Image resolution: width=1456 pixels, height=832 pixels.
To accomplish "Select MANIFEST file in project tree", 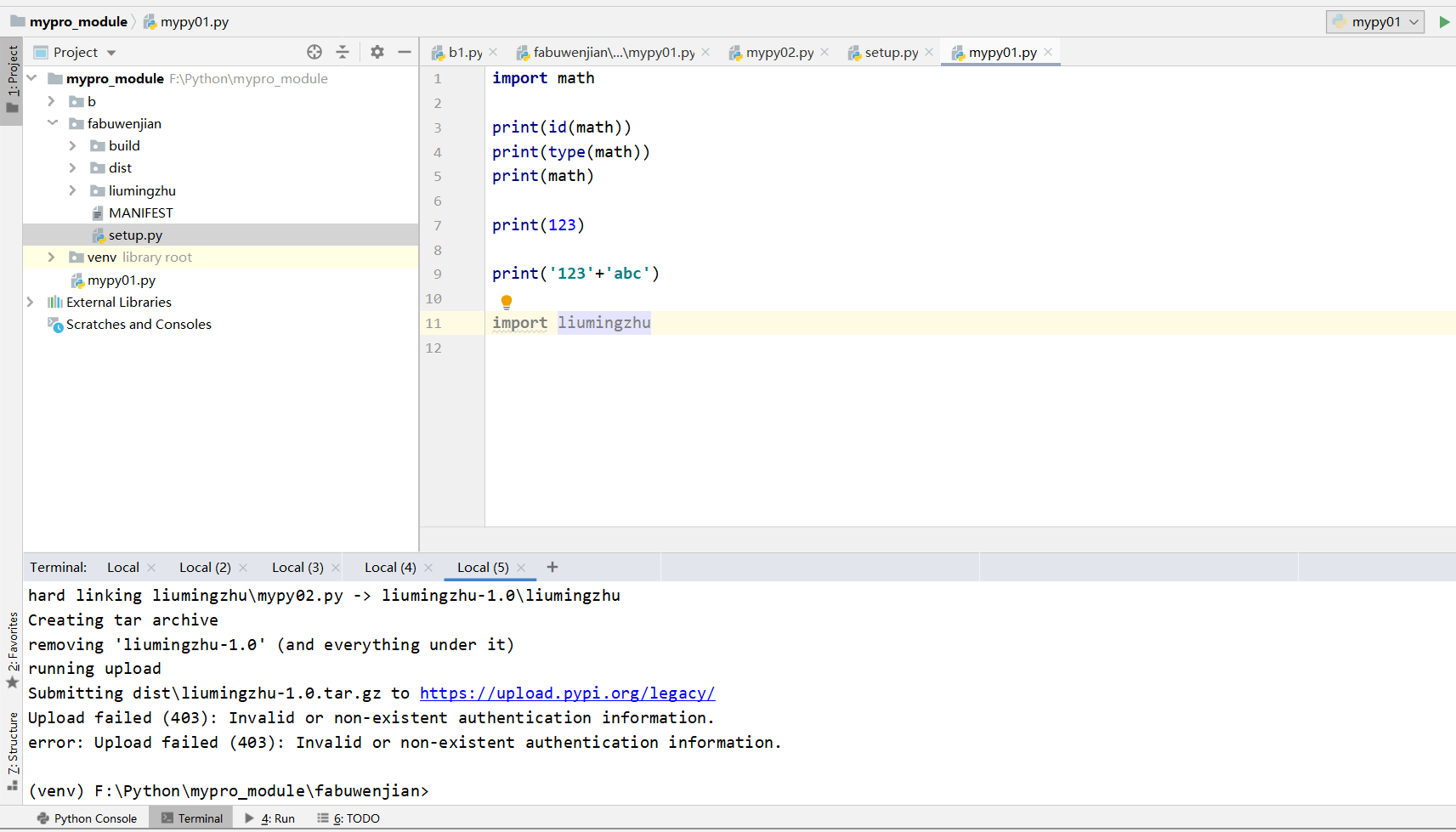I will pyautogui.click(x=140, y=212).
